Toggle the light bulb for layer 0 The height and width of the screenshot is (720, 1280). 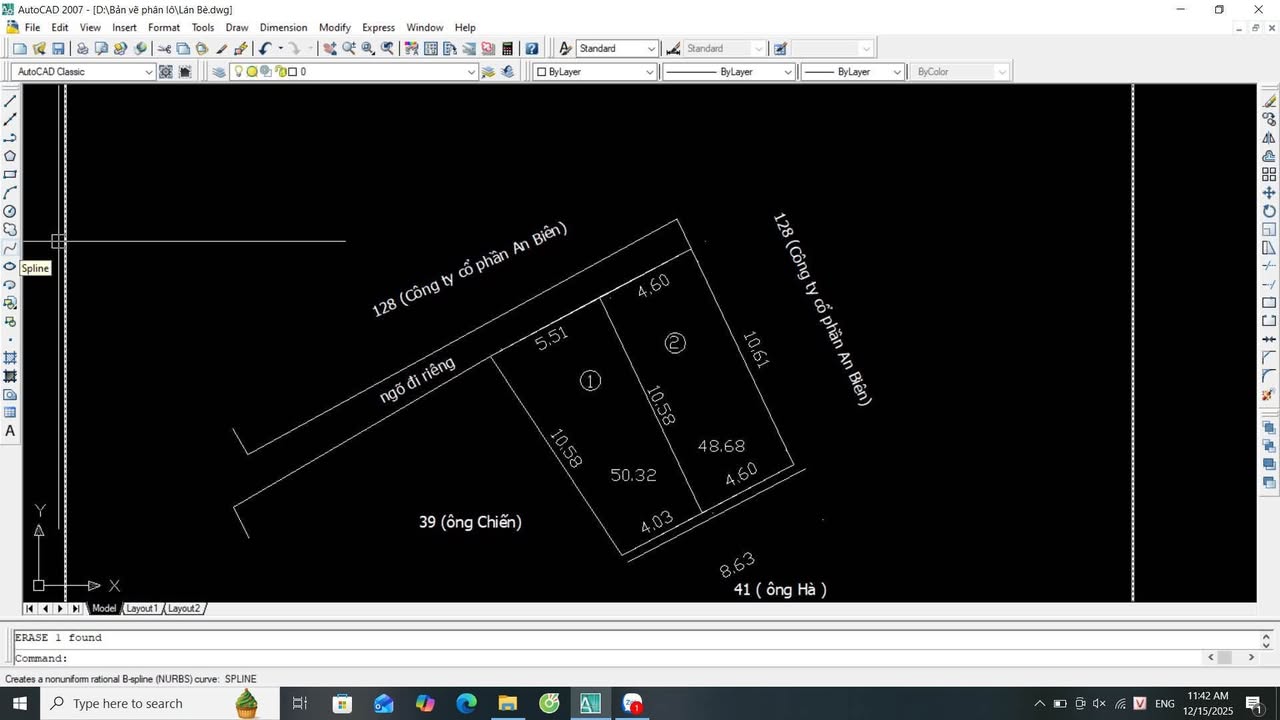(238, 71)
